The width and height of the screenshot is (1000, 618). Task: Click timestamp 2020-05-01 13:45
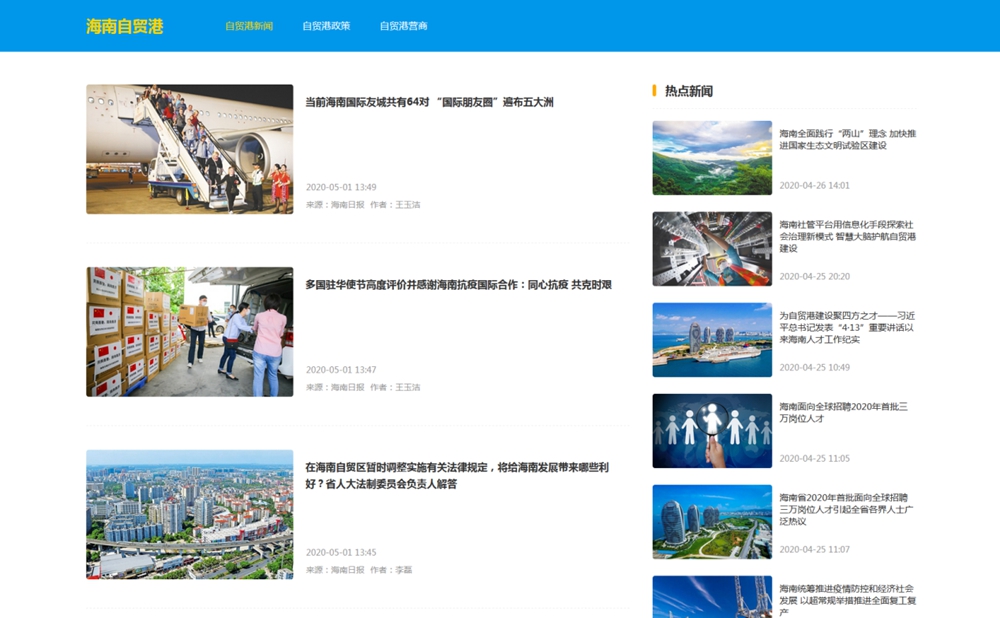coord(341,552)
